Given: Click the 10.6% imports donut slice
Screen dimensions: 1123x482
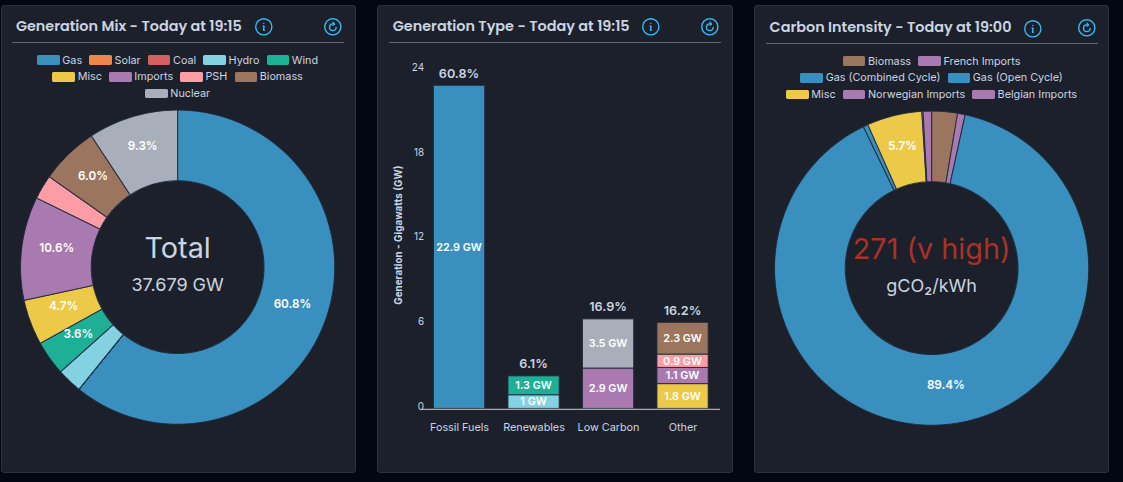Looking at the screenshot, I should point(57,248).
